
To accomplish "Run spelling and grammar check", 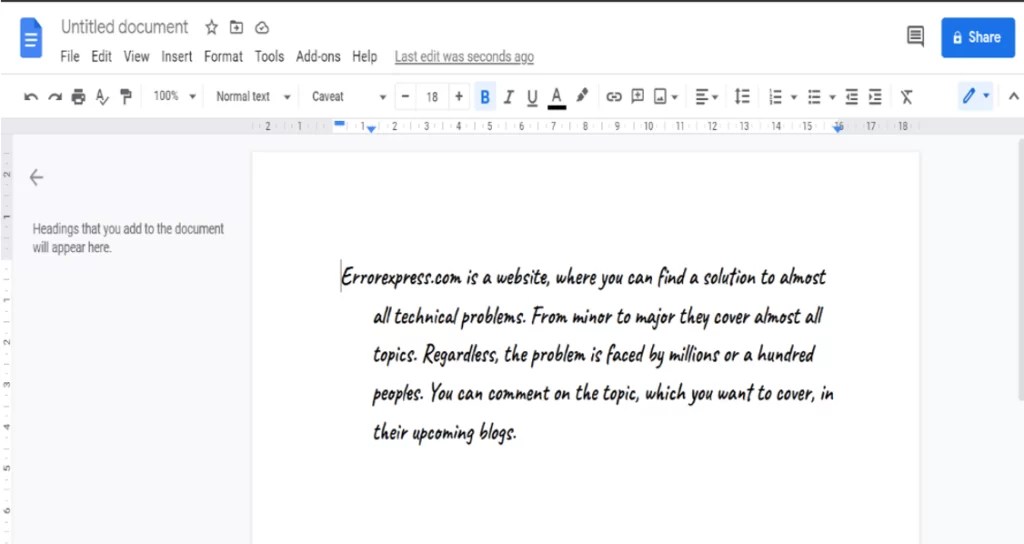I will tap(102, 97).
